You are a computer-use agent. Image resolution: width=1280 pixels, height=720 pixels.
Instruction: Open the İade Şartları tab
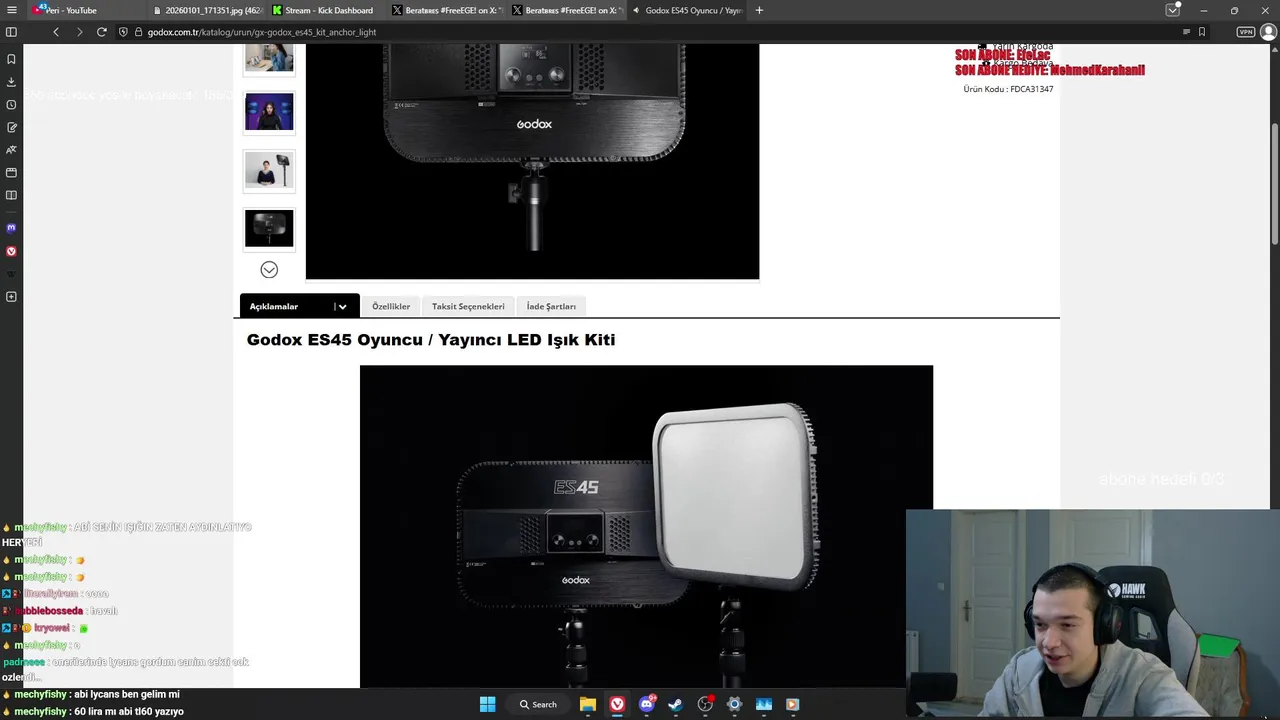click(x=551, y=306)
